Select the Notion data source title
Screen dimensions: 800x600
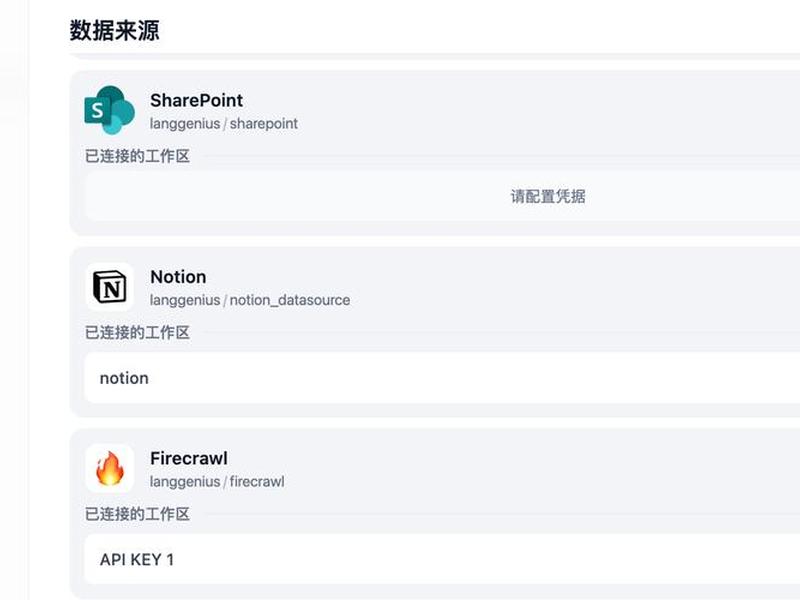pos(178,277)
